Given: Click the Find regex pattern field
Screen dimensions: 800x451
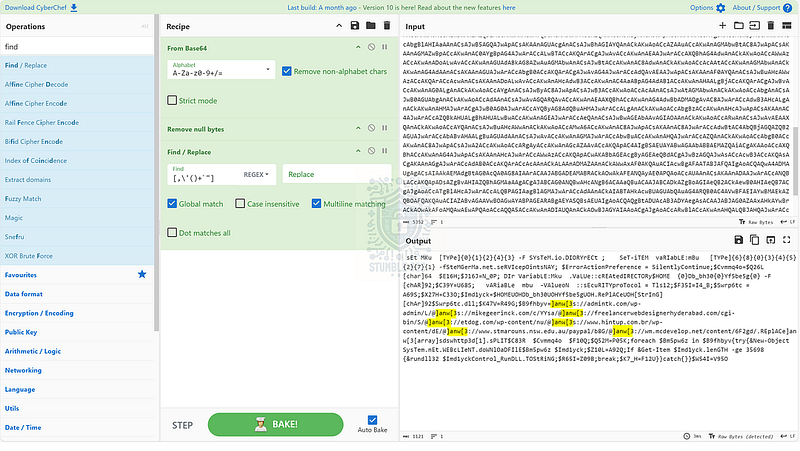Looking at the screenshot, I should (x=204, y=174).
